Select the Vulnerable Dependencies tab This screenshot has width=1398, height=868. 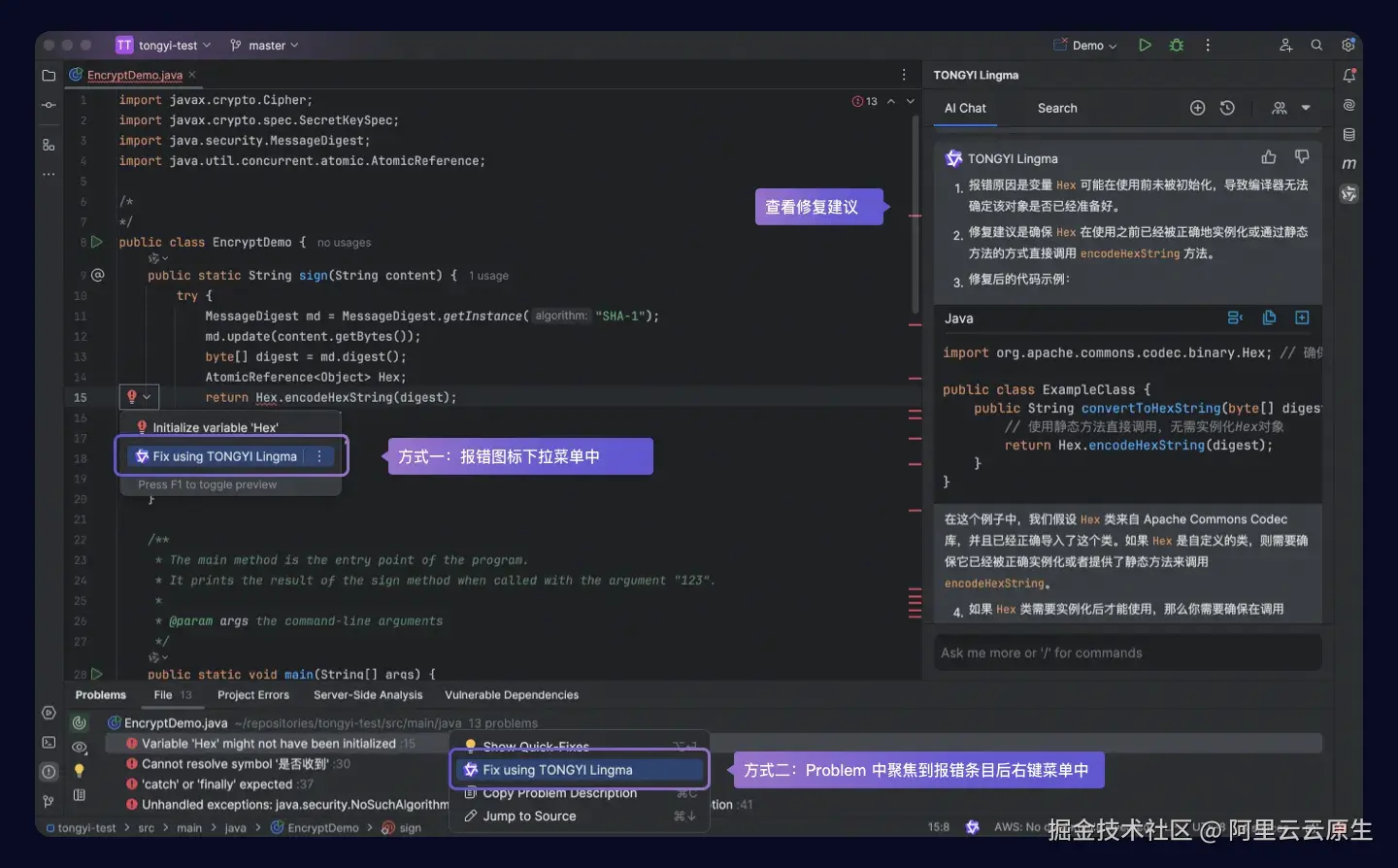pos(512,694)
